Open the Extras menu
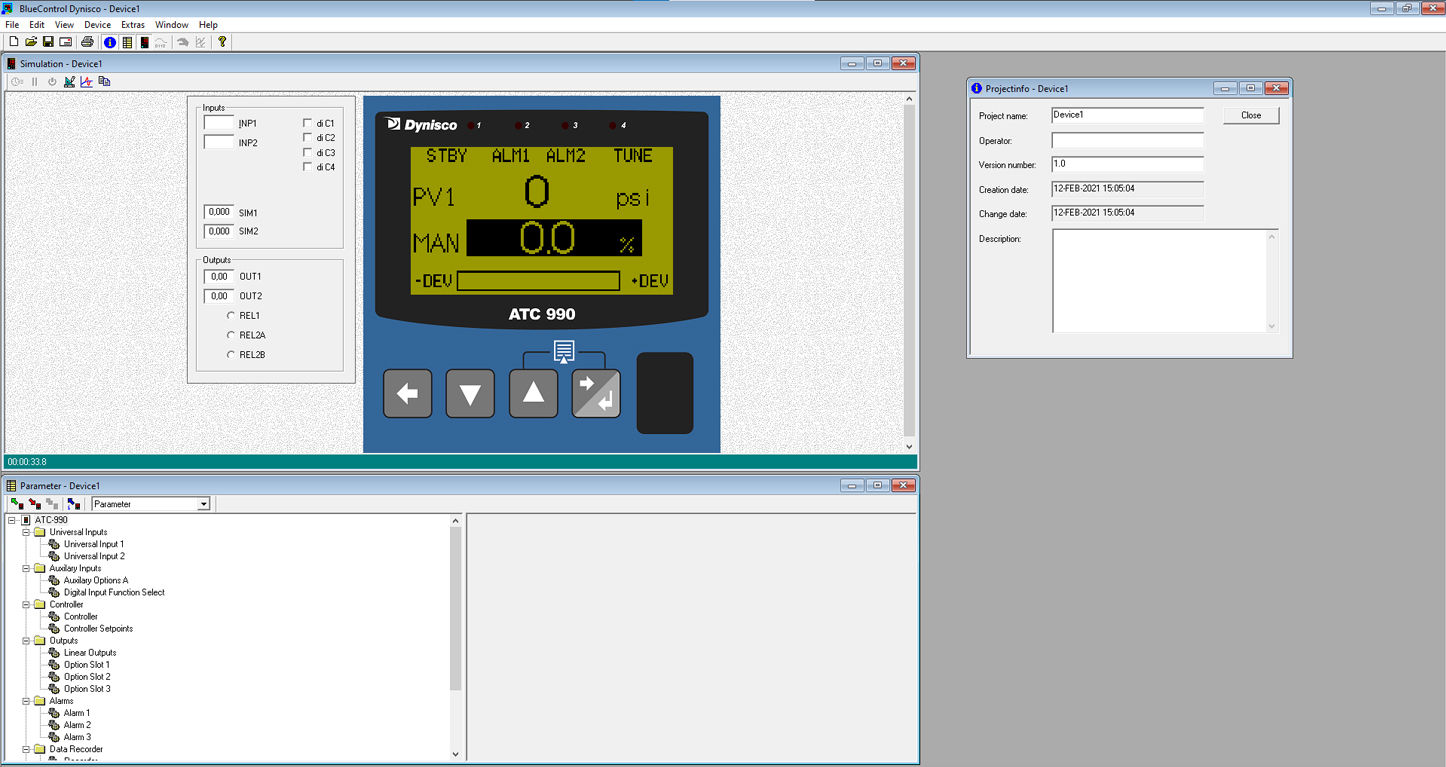The height and width of the screenshot is (767, 1446). click(x=132, y=25)
